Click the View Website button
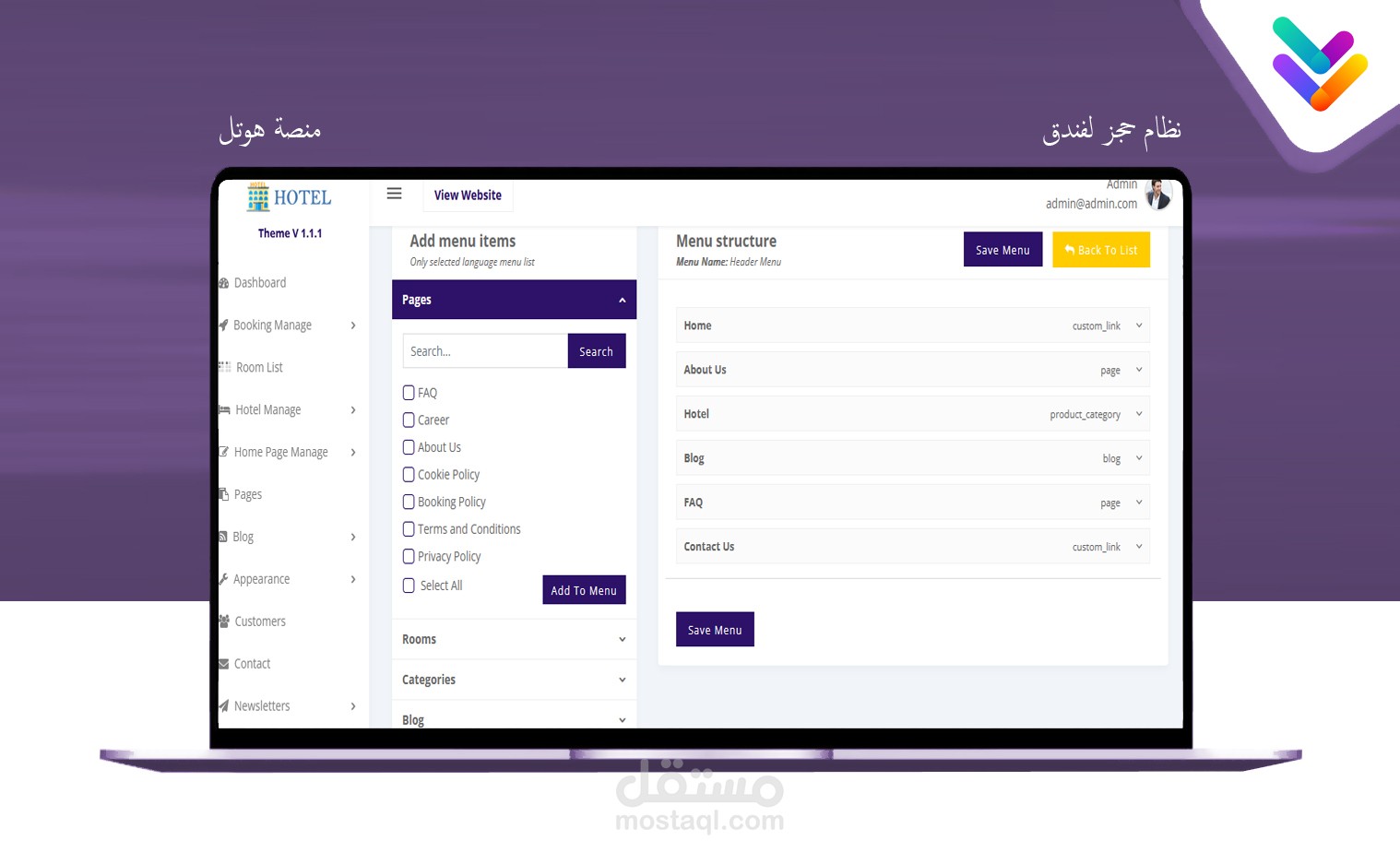 tap(468, 195)
